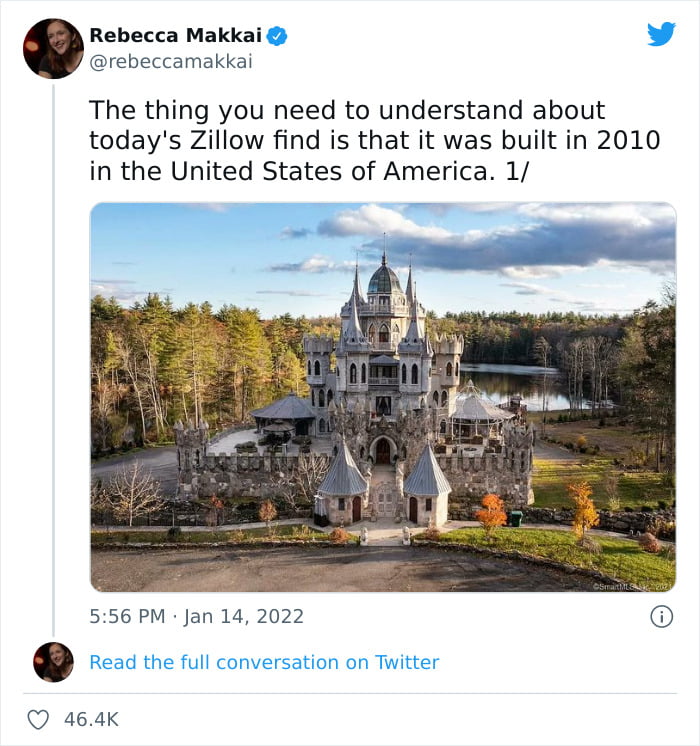
Task: Click the tweet text about Zillow find
Action: [x=375, y=141]
